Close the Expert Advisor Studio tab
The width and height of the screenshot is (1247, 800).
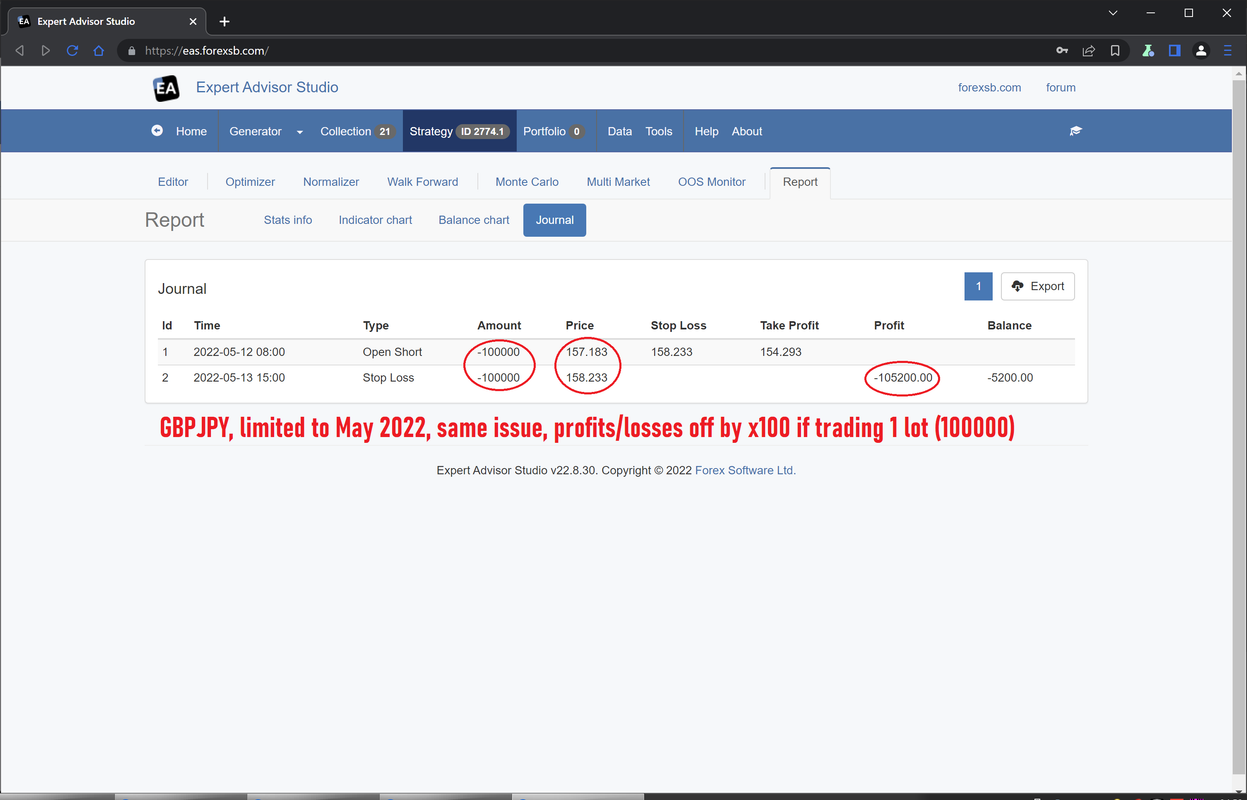195,21
